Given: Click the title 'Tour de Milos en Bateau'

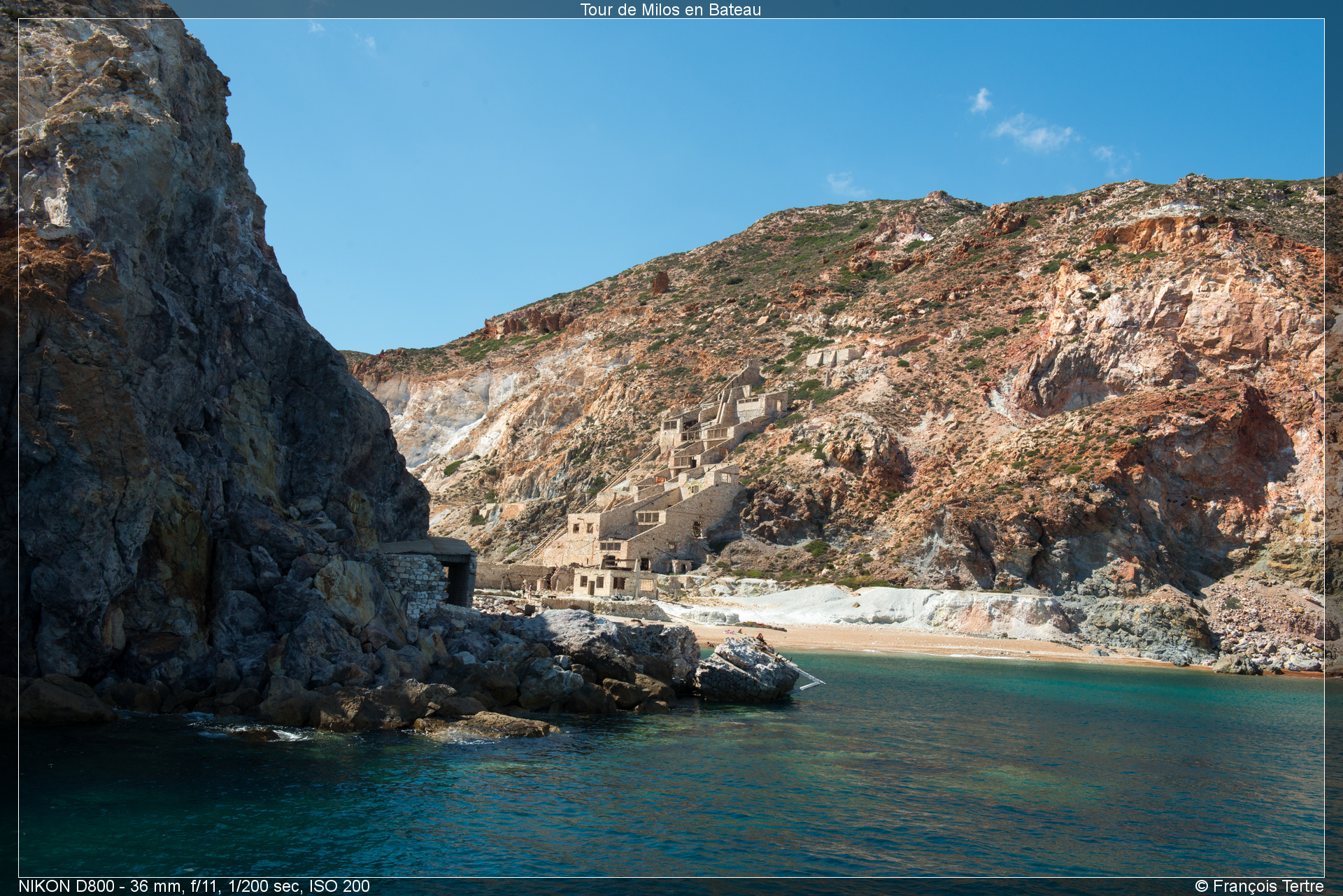Looking at the screenshot, I should (670, 10).
